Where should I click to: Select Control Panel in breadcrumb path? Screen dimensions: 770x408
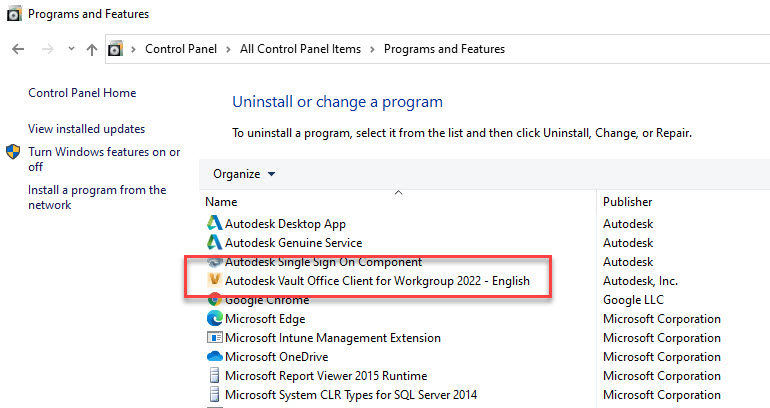coord(181,49)
